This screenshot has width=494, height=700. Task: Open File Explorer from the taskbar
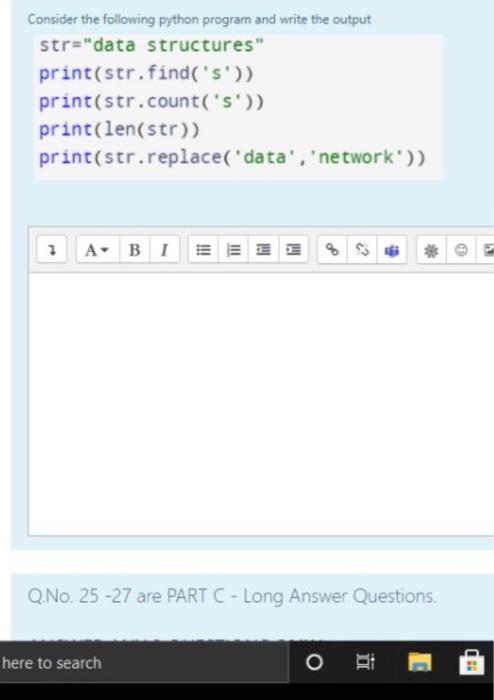tap(419, 662)
